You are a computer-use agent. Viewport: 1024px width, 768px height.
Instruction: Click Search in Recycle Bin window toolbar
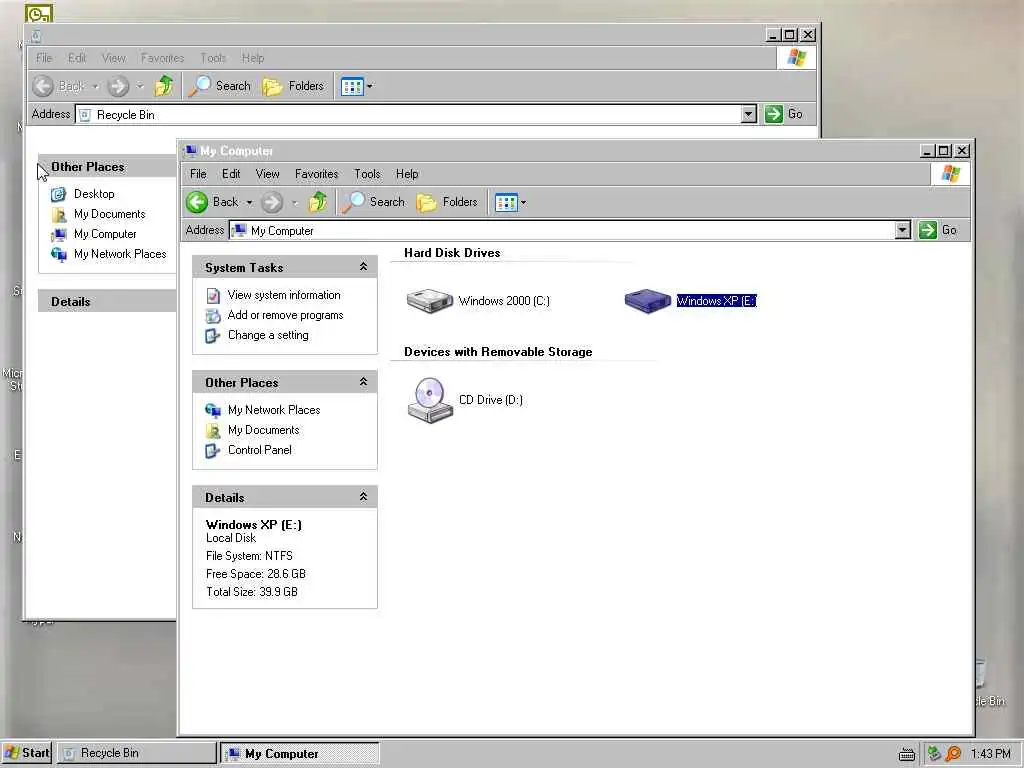pyautogui.click(x=220, y=86)
